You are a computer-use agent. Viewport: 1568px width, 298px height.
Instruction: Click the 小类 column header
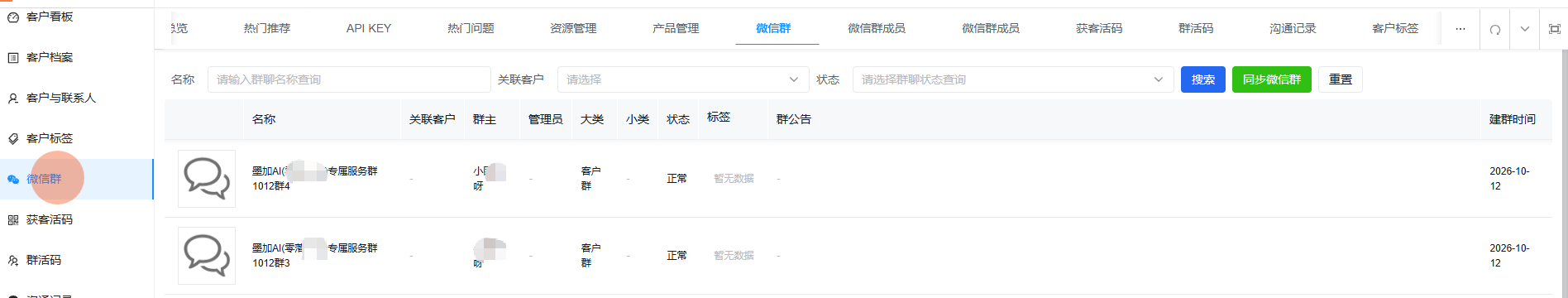tap(638, 119)
